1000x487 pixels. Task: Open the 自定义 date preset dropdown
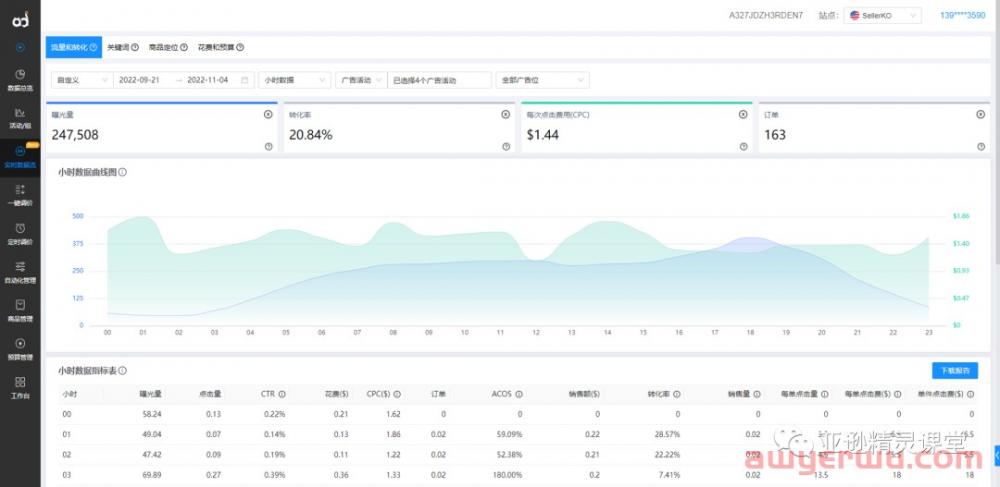click(82, 80)
